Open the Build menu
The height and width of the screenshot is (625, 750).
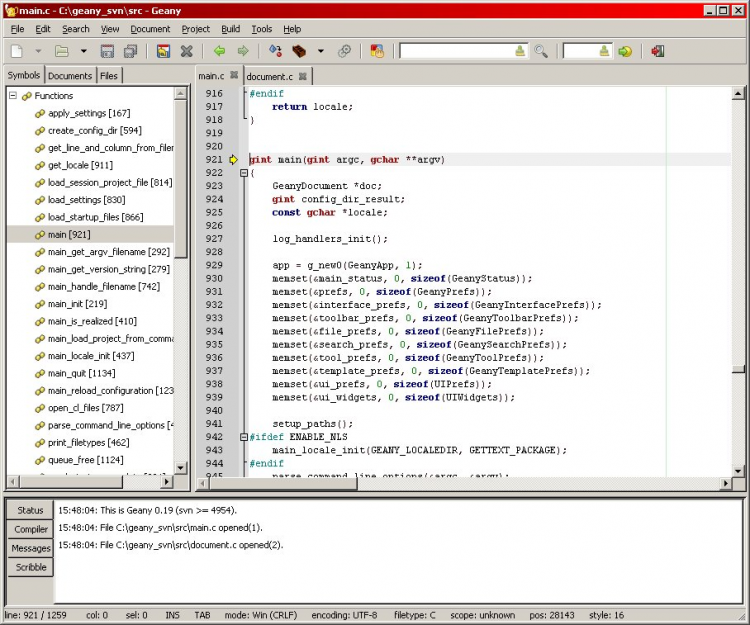[231, 29]
